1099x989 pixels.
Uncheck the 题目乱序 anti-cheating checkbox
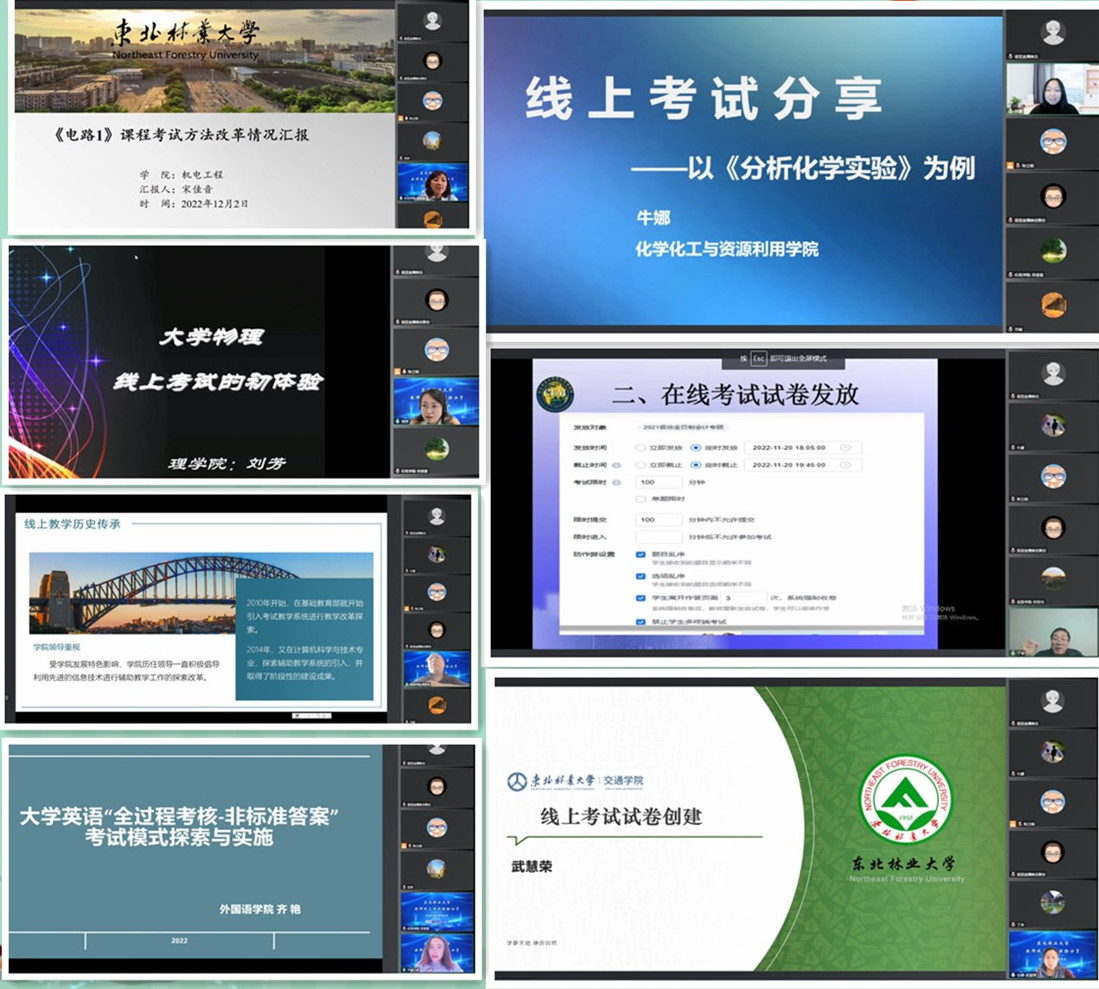641,553
